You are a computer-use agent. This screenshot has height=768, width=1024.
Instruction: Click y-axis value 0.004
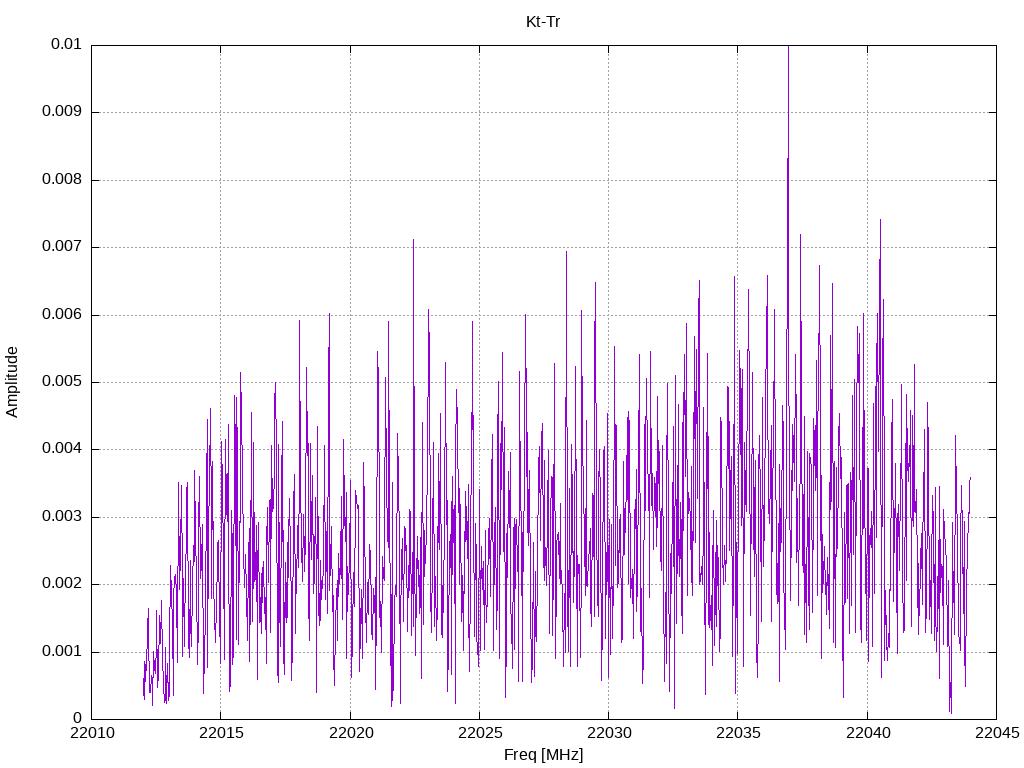point(62,449)
